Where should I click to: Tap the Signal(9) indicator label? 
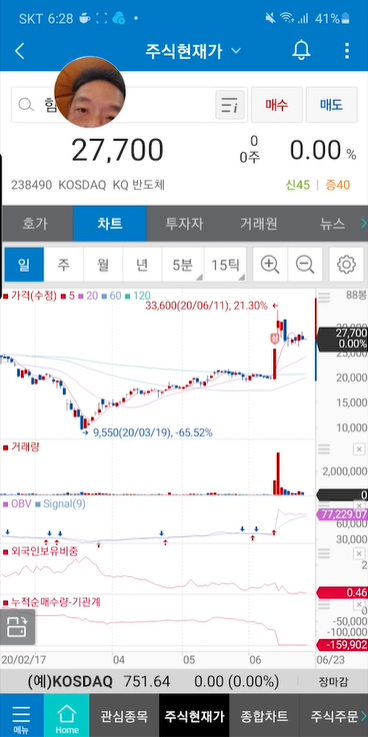pyautogui.click(x=64, y=504)
